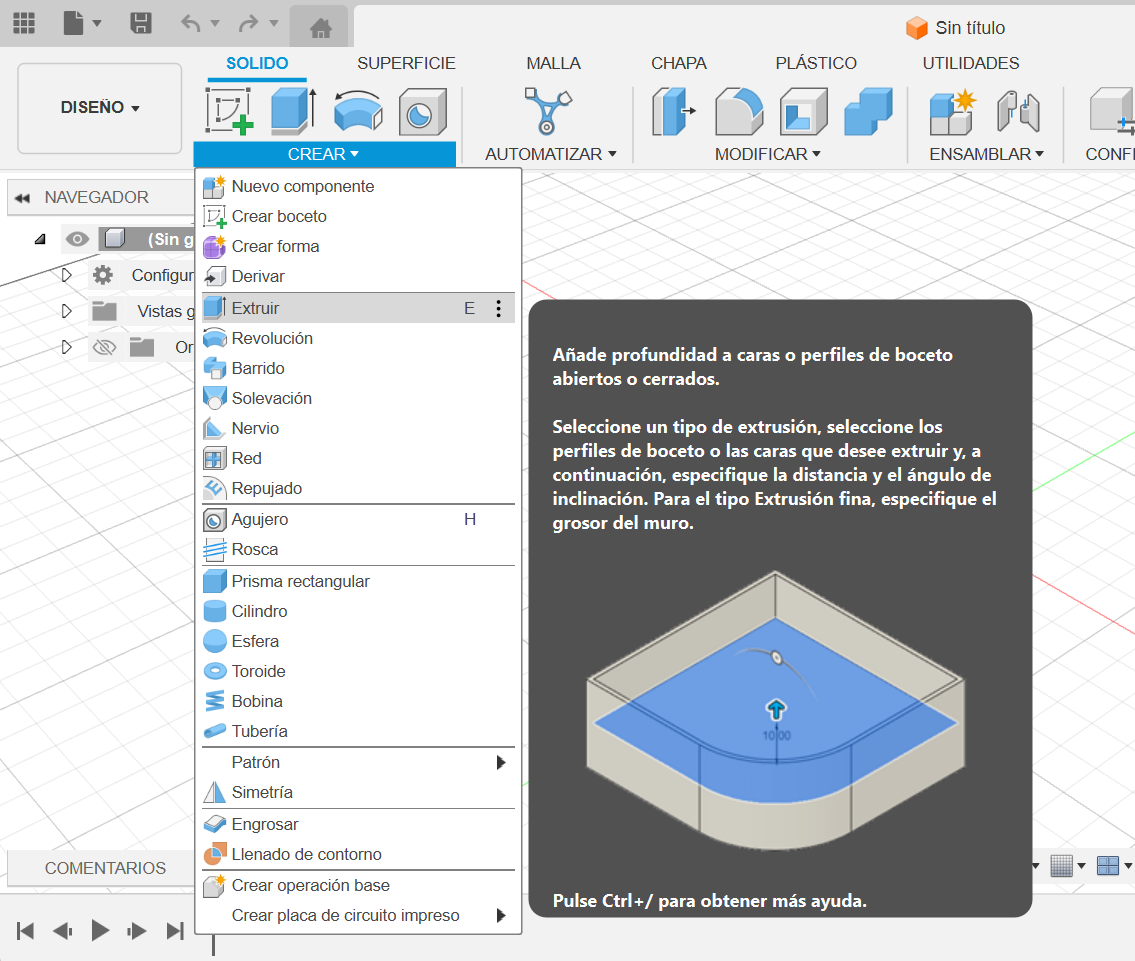This screenshot has width=1135, height=961.
Task: Open Extruir three-dot options
Action: point(499,308)
